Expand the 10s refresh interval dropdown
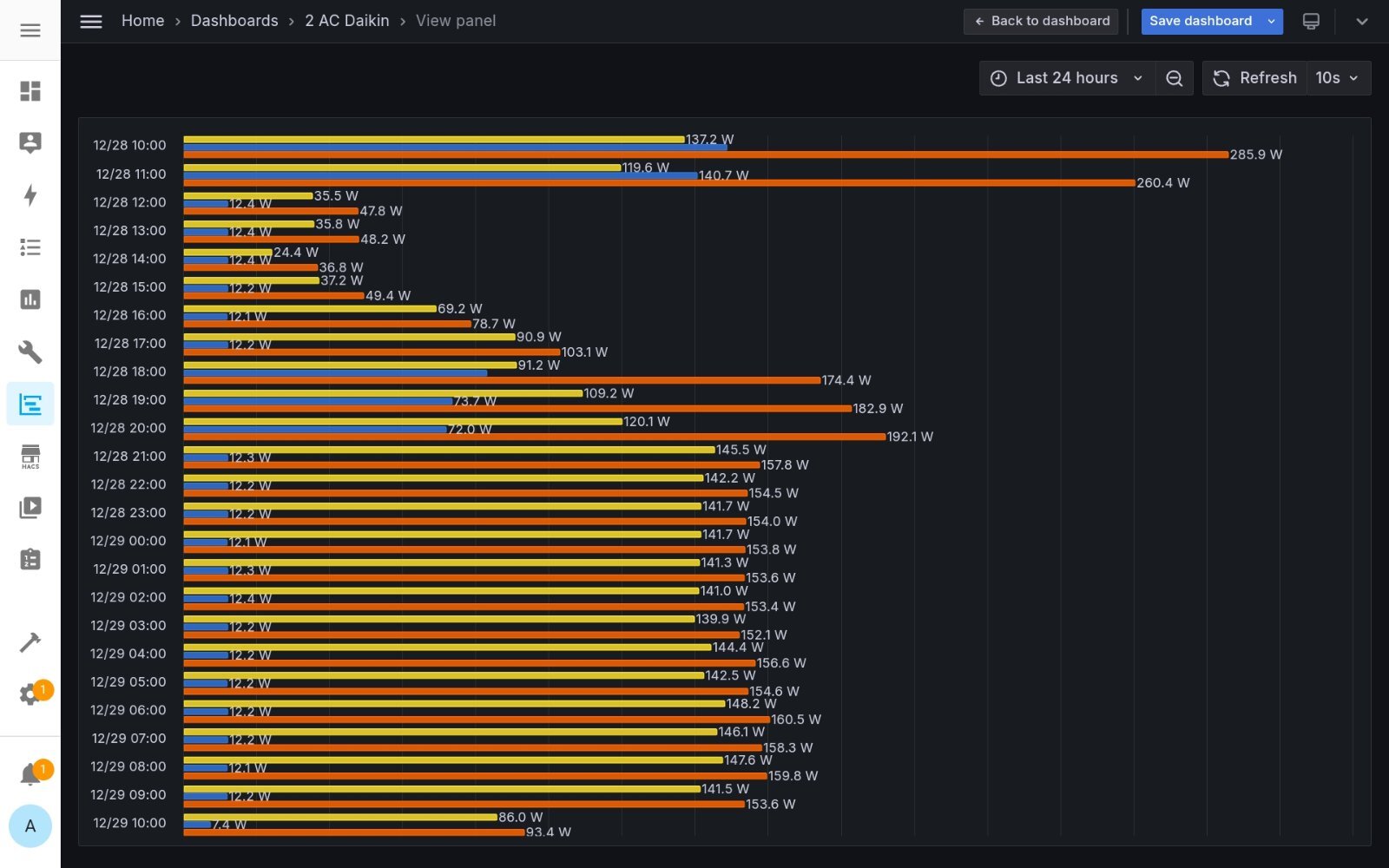Image resolution: width=1389 pixels, height=868 pixels. (x=1337, y=78)
